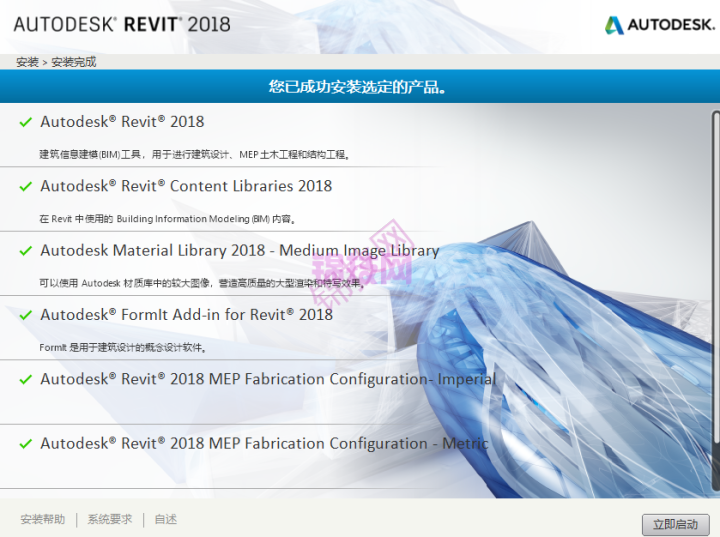Select Autodesk Revit Content Libraries 2018 title
Image resolution: width=720 pixels, height=537 pixels.
[x=186, y=186]
